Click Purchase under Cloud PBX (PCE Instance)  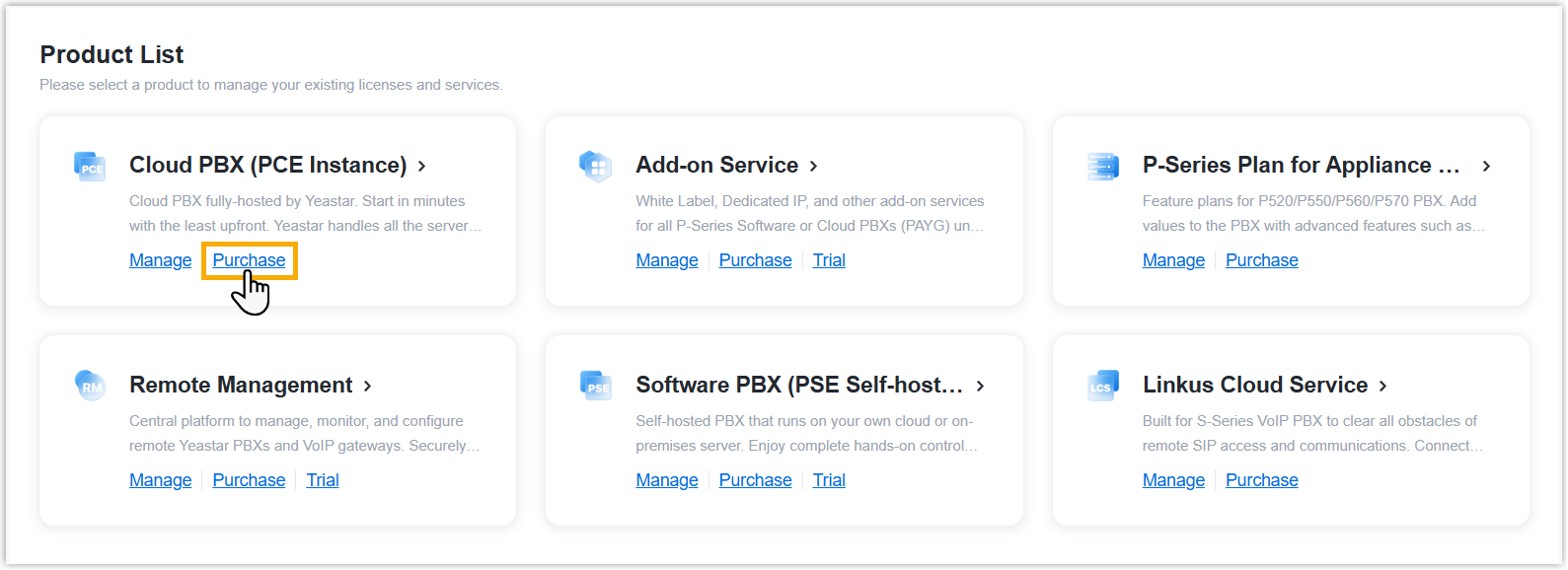pyautogui.click(x=249, y=260)
